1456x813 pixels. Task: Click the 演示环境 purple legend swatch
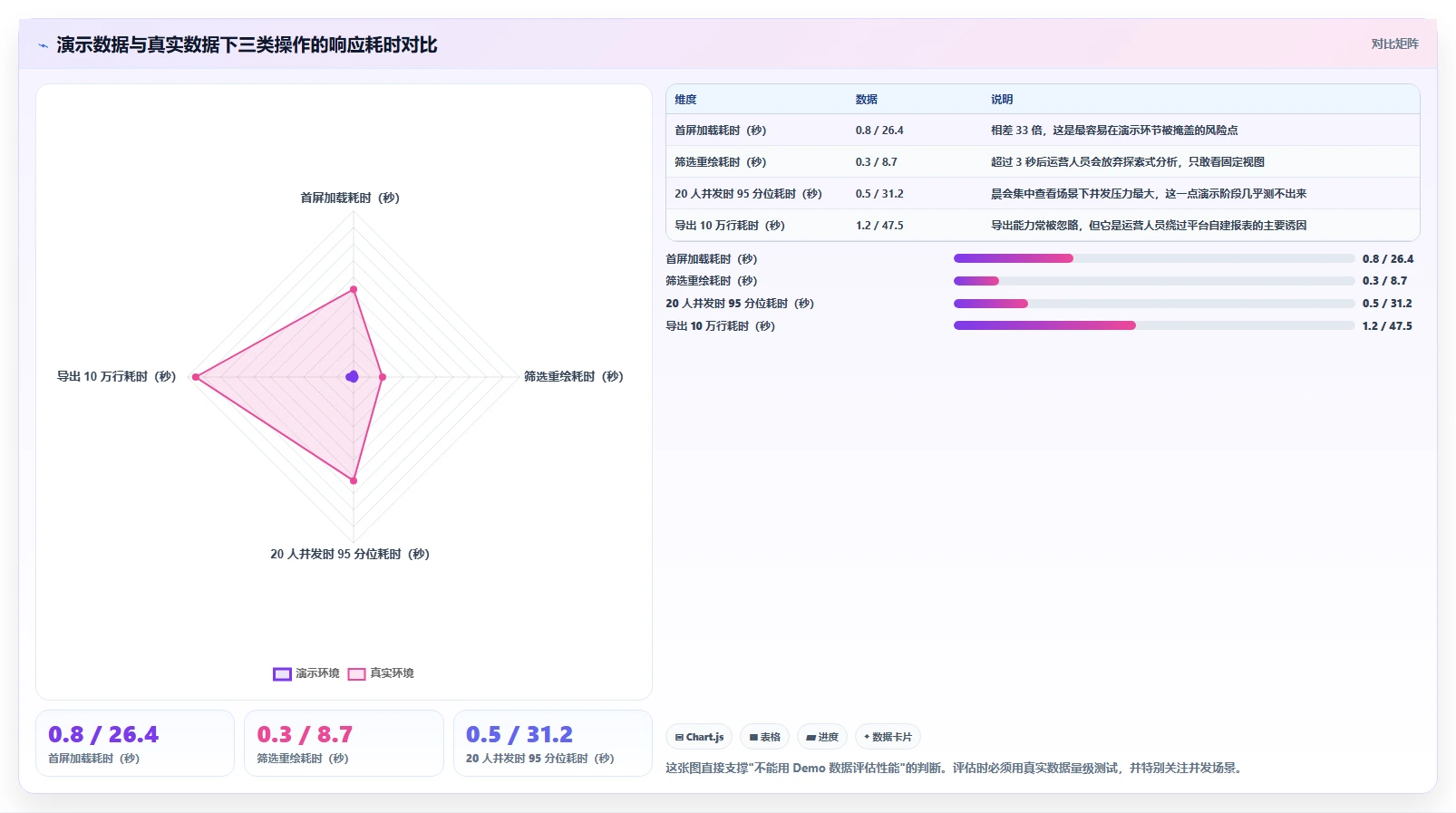tap(282, 673)
